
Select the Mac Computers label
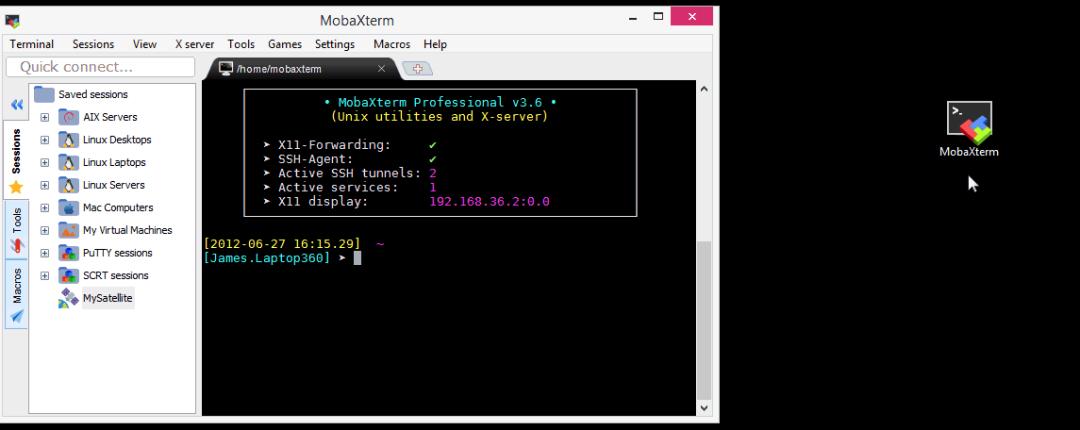coord(118,207)
